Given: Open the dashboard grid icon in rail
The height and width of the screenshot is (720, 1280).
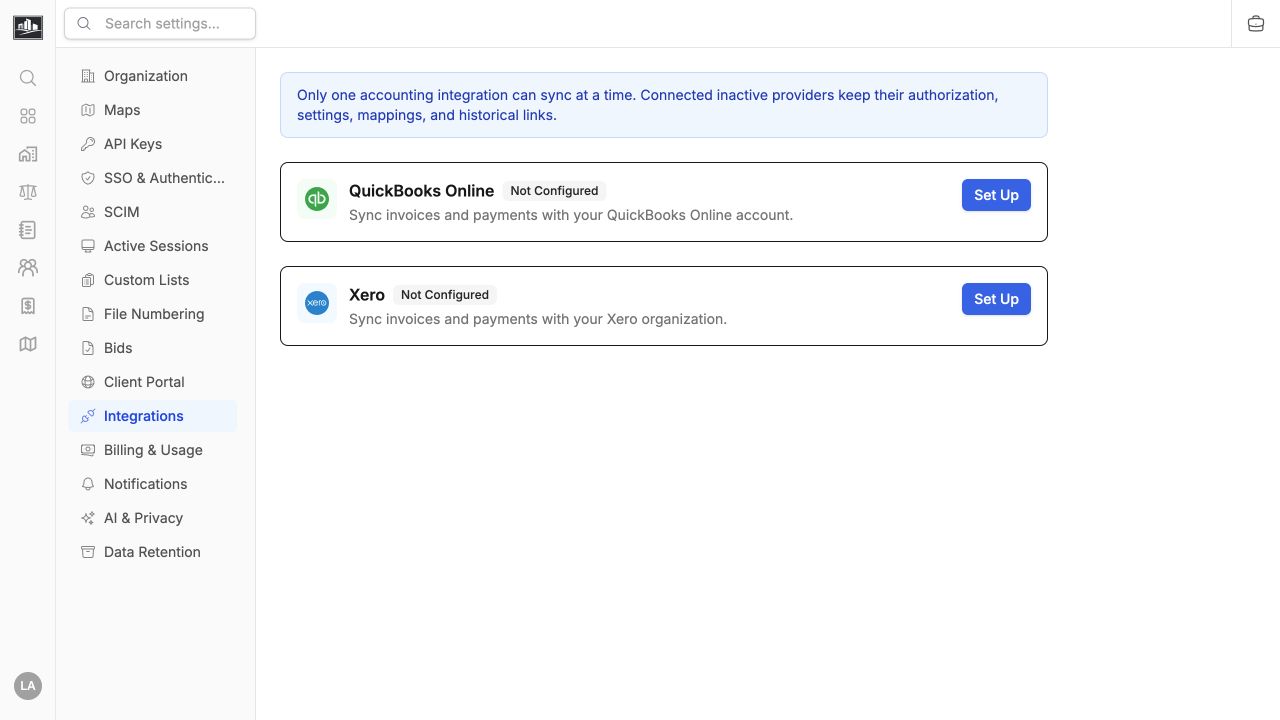Looking at the screenshot, I should (28, 116).
